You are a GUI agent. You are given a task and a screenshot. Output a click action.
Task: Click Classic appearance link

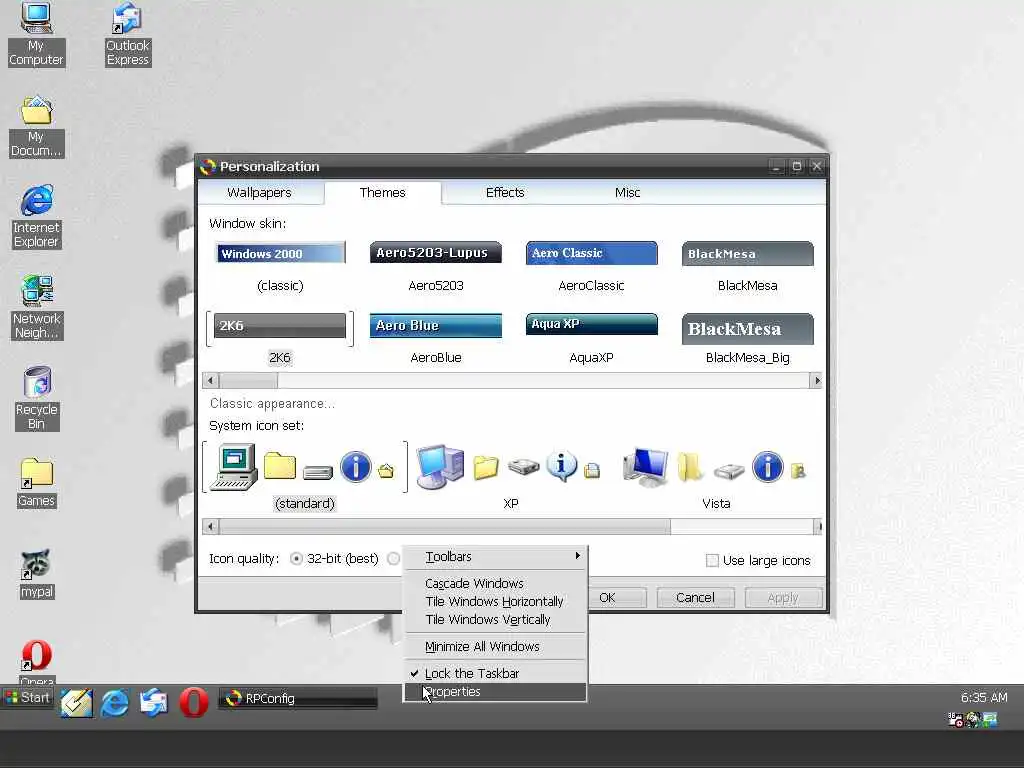(x=272, y=404)
